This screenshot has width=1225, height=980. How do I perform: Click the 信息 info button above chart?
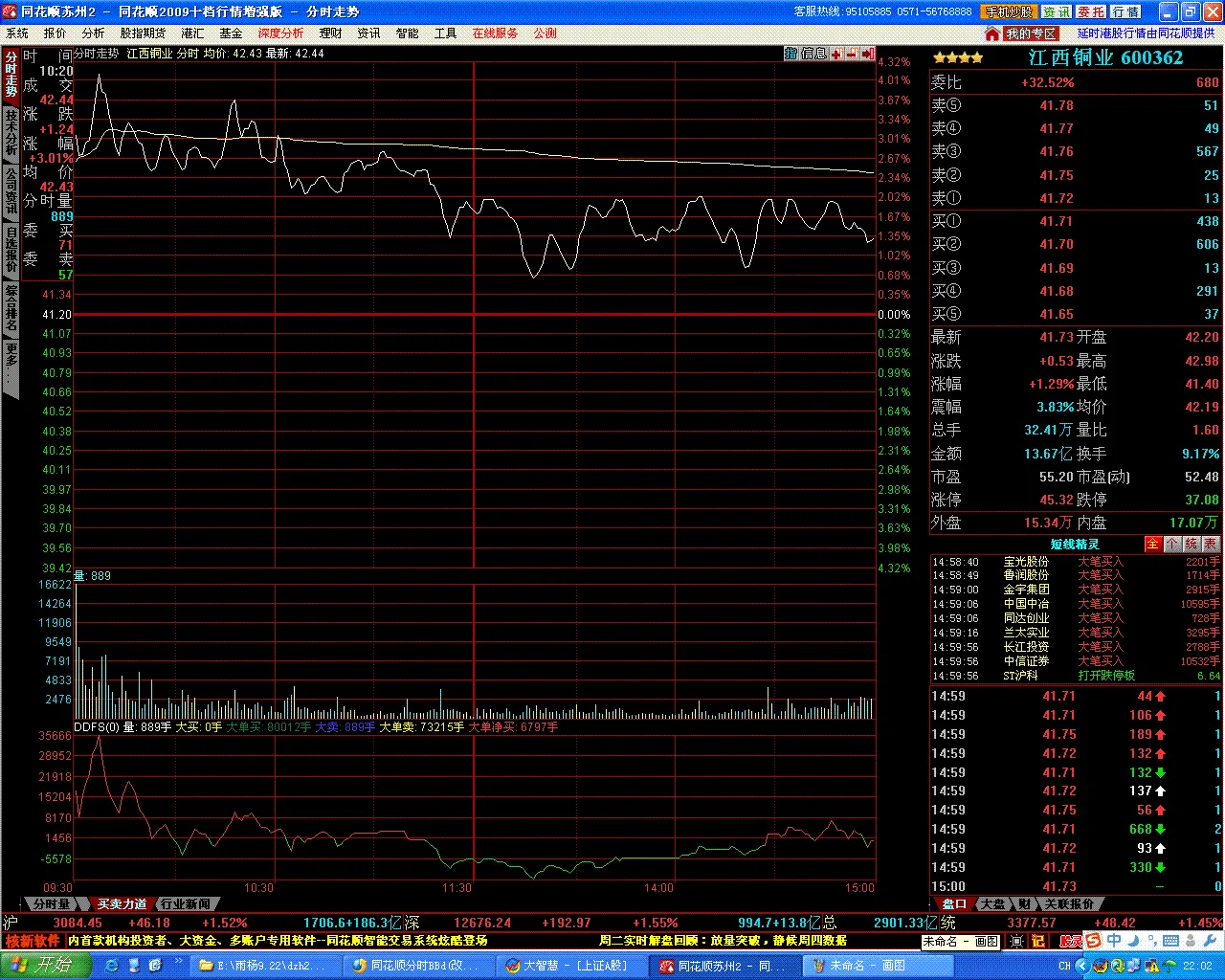point(813,54)
